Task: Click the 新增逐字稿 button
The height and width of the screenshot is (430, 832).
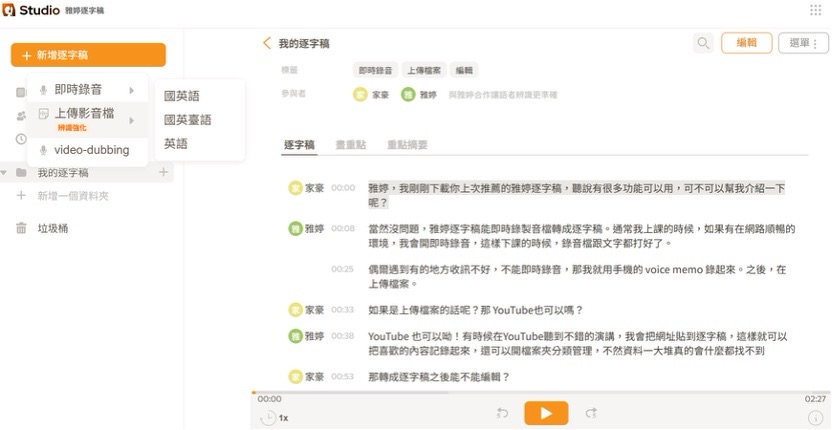Action: coord(88,55)
